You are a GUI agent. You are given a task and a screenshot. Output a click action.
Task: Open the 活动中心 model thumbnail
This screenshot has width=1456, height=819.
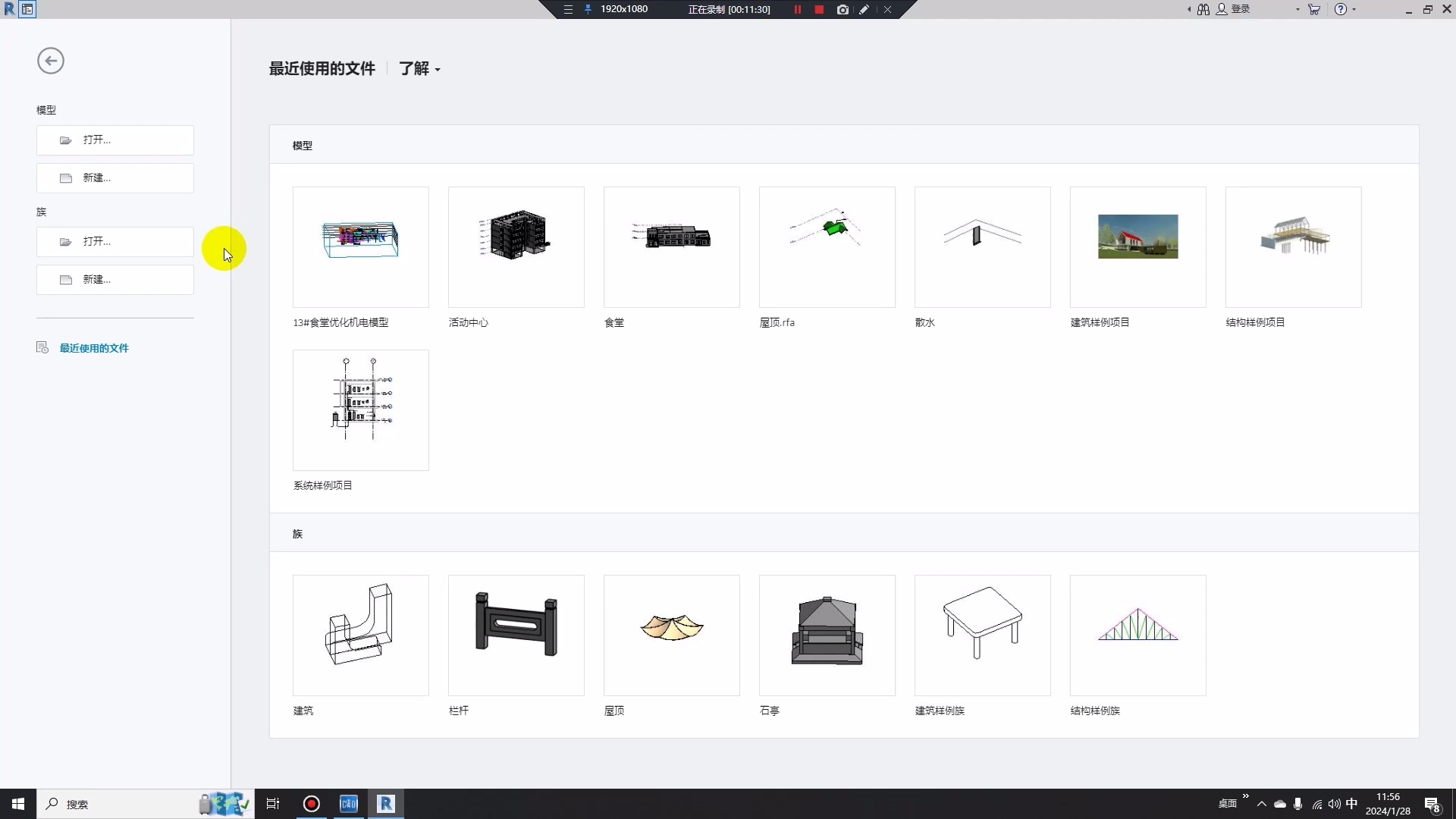(516, 247)
